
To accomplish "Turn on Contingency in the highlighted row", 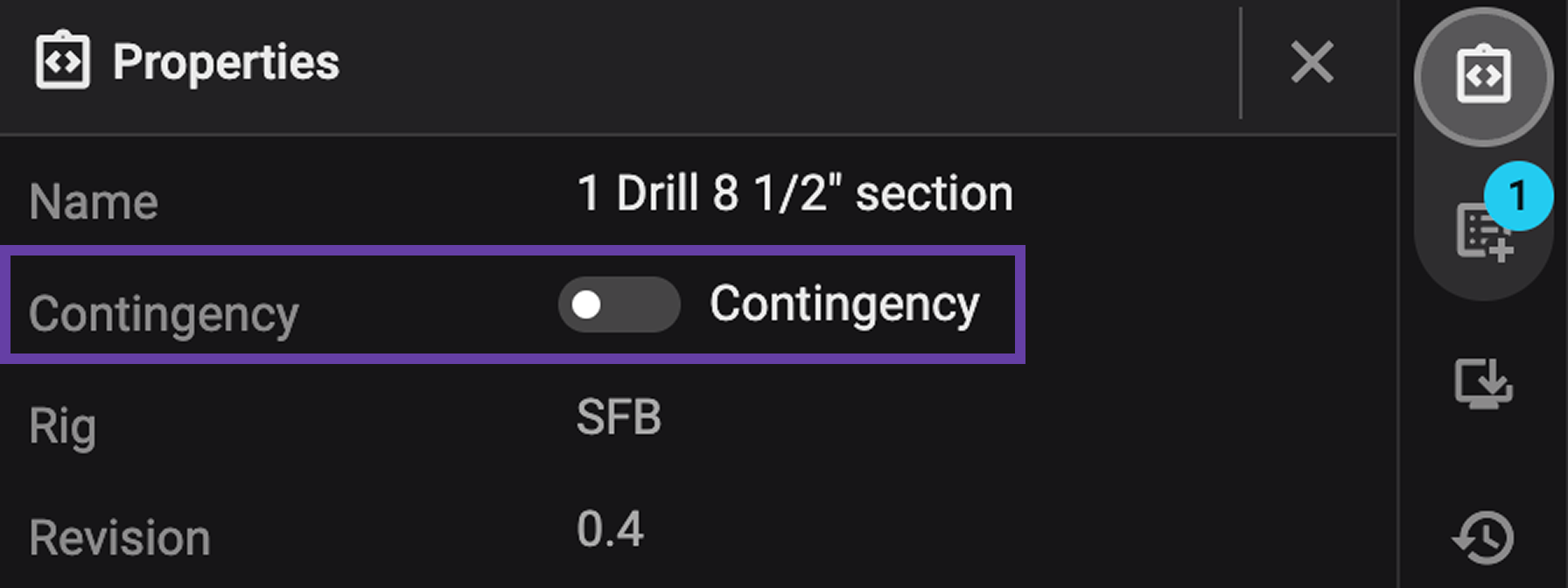I will click(619, 304).
